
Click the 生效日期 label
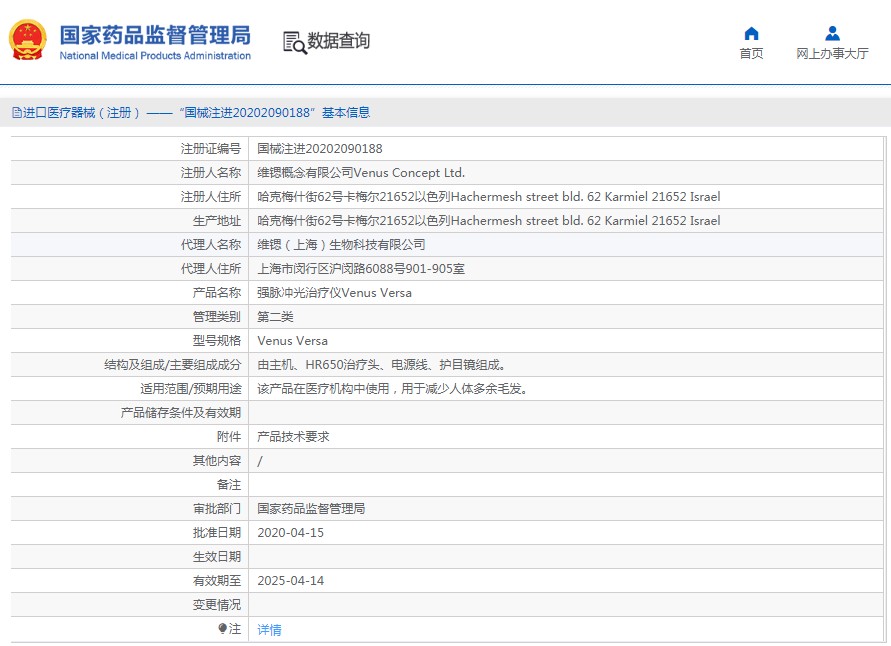coord(217,557)
